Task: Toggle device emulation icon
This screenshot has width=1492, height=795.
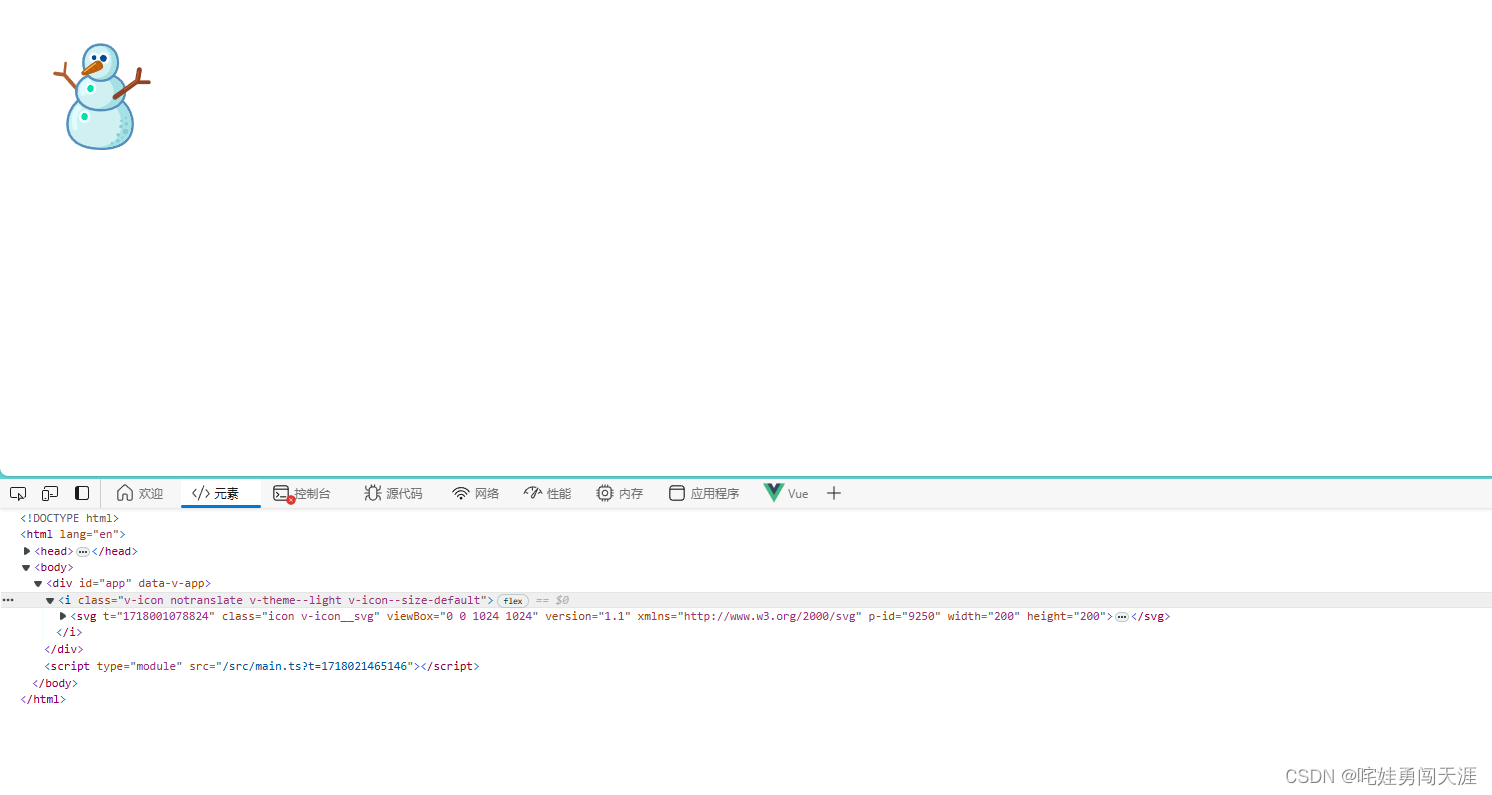Action: click(50, 493)
